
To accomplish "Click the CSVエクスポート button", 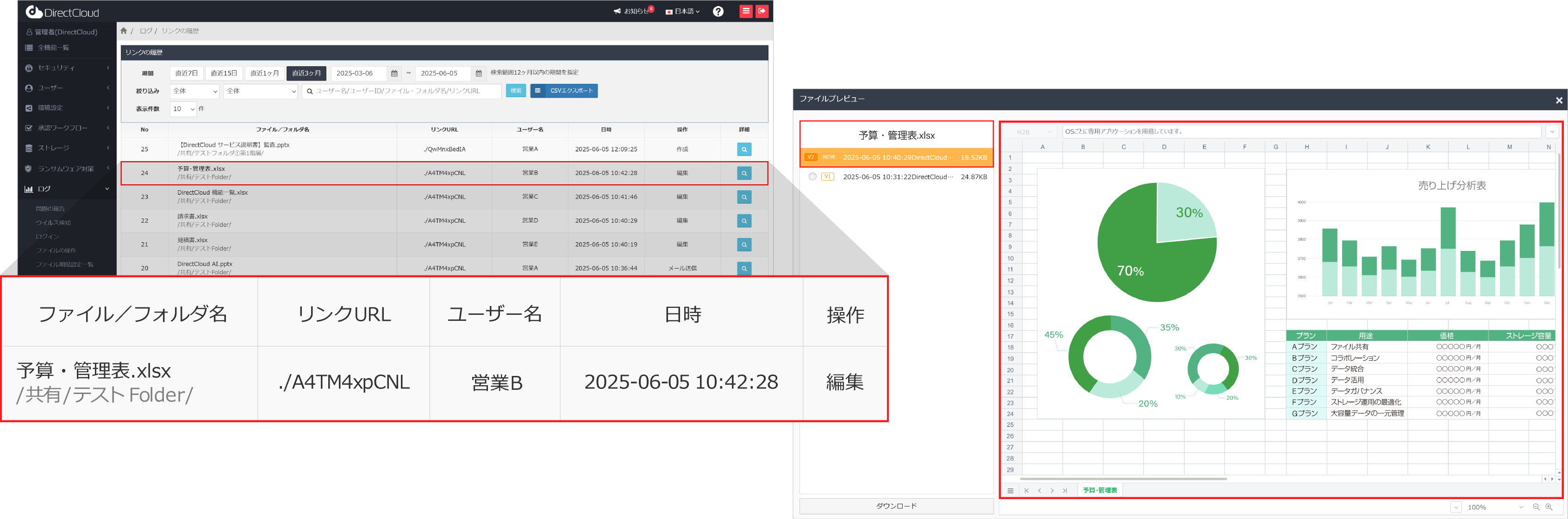I will [564, 91].
